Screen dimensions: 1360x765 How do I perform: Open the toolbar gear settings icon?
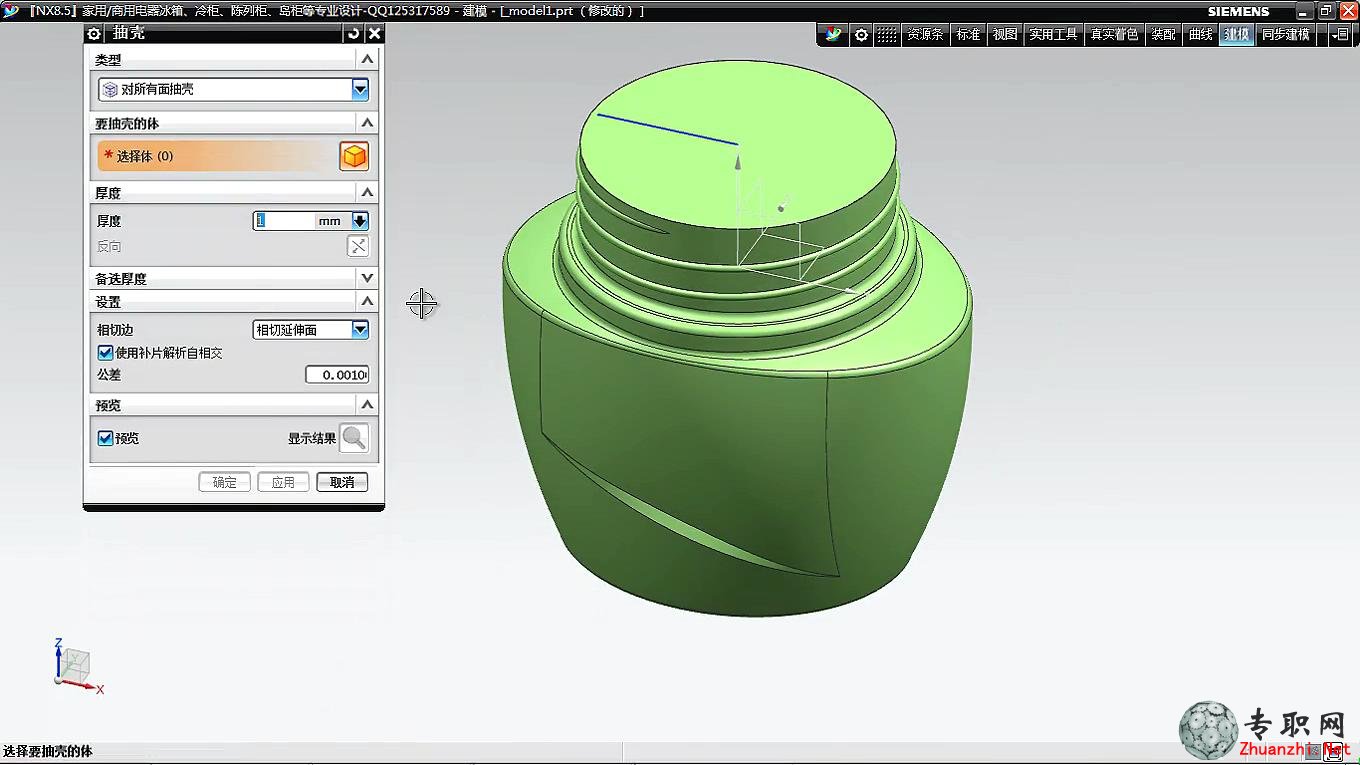pyautogui.click(x=861, y=34)
